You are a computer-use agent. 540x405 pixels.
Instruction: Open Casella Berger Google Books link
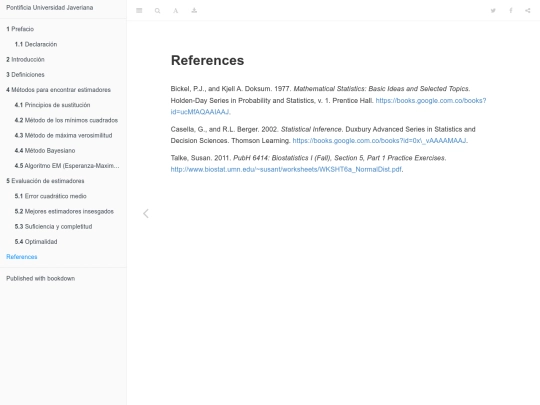[x=379, y=141]
